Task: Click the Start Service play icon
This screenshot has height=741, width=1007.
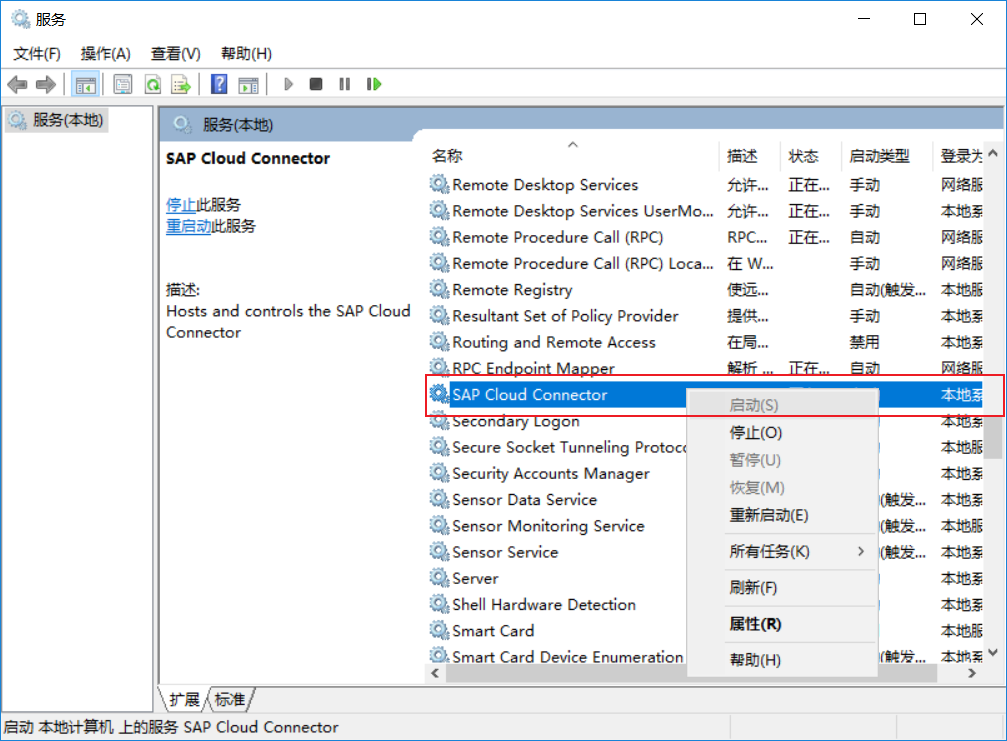Action: coord(288,84)
